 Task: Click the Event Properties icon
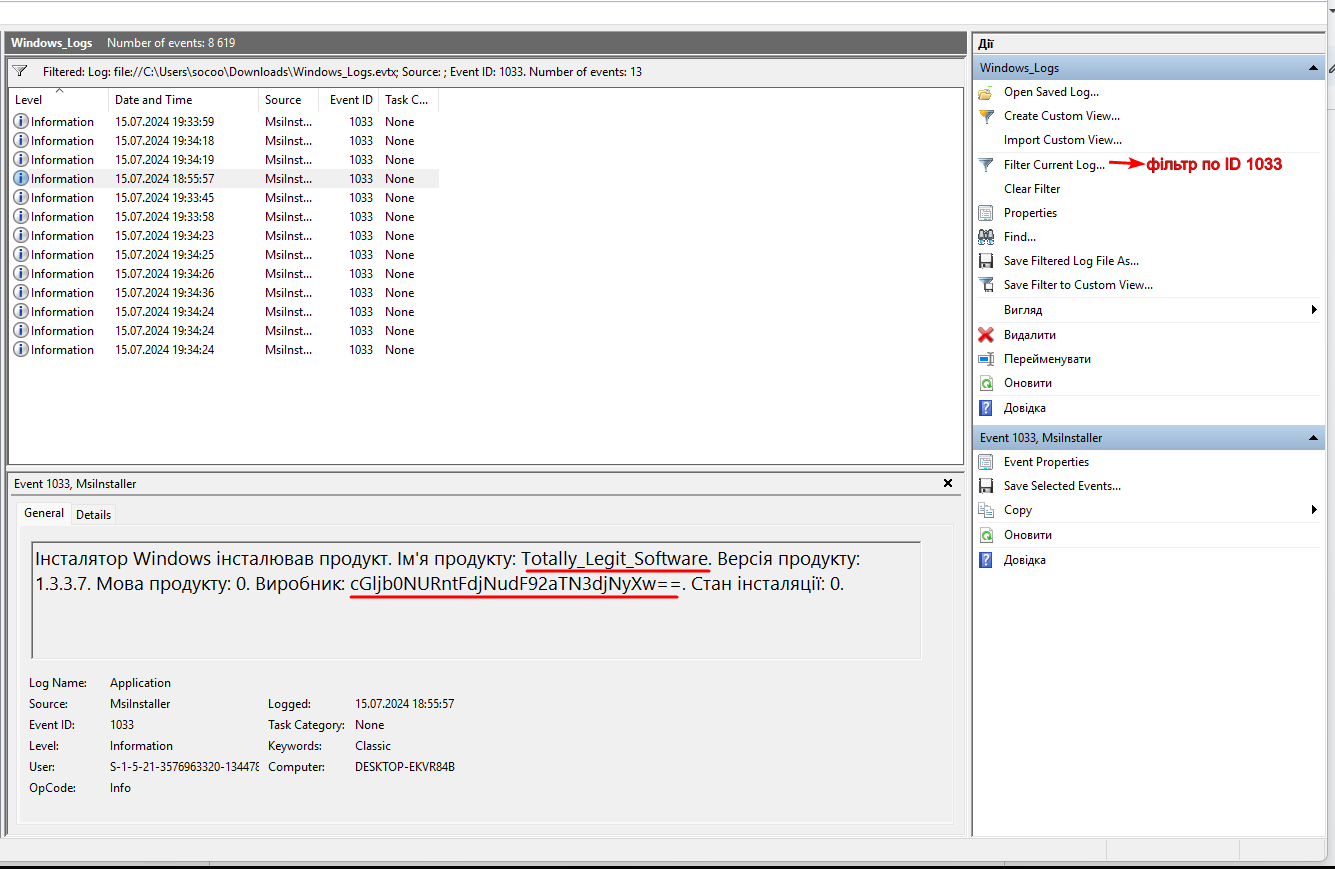985,462
